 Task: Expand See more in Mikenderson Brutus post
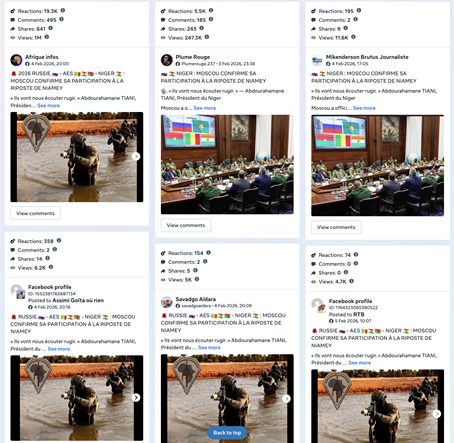(x=364, y=108)
